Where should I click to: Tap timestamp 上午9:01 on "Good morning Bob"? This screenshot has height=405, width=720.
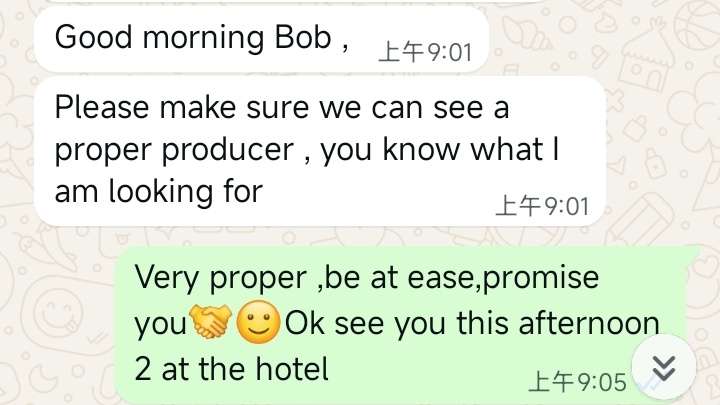(425, 52)
